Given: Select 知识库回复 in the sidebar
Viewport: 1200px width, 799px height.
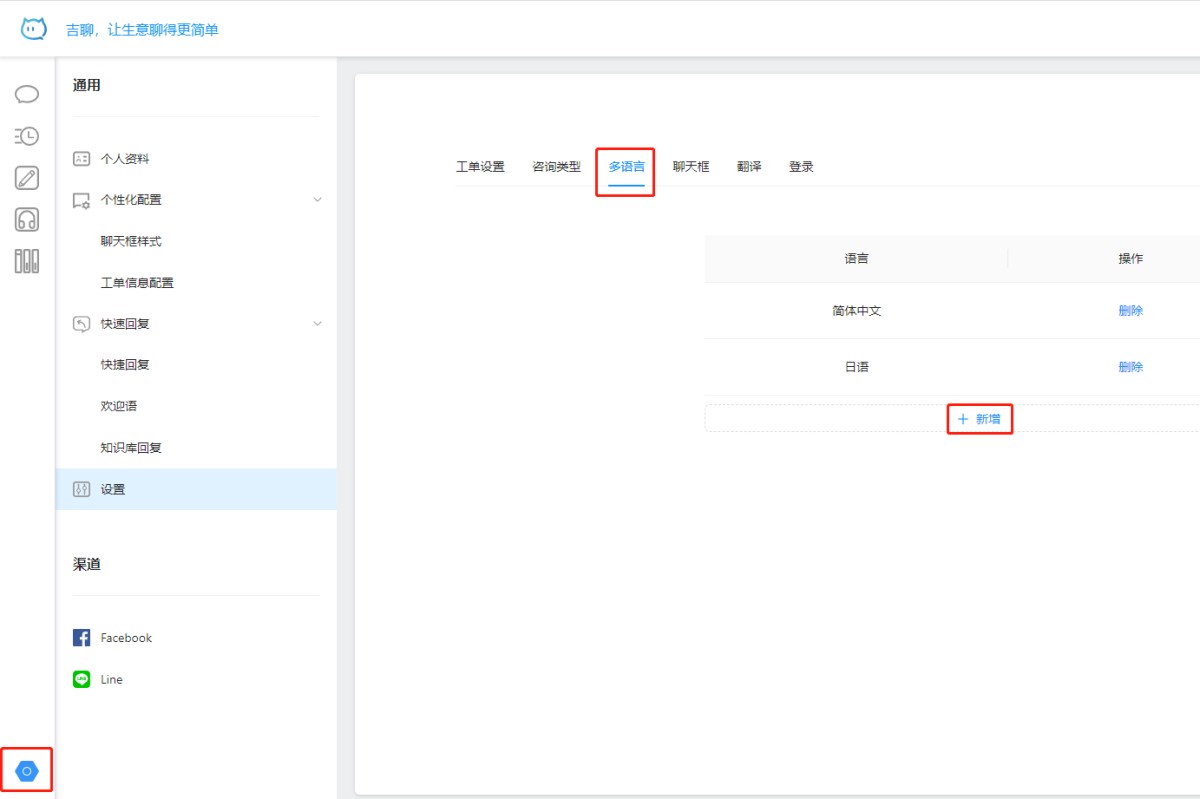Looking at the screenshot, I should pyautogui.click(x=131, y=448).
